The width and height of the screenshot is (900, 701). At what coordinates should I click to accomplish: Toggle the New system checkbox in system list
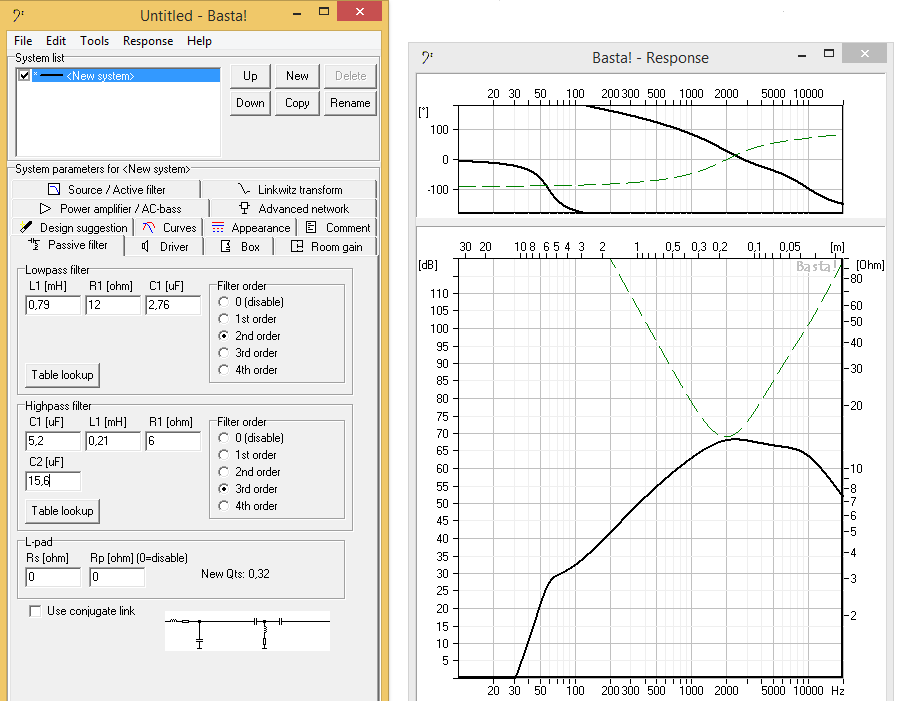pyautogui.click(x=24, y=75)
